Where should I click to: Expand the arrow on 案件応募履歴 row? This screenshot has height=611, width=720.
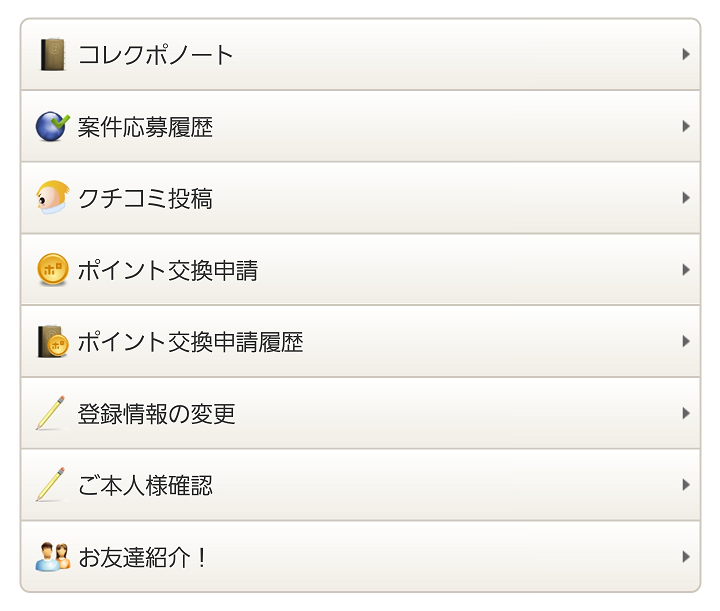[686, 126]
